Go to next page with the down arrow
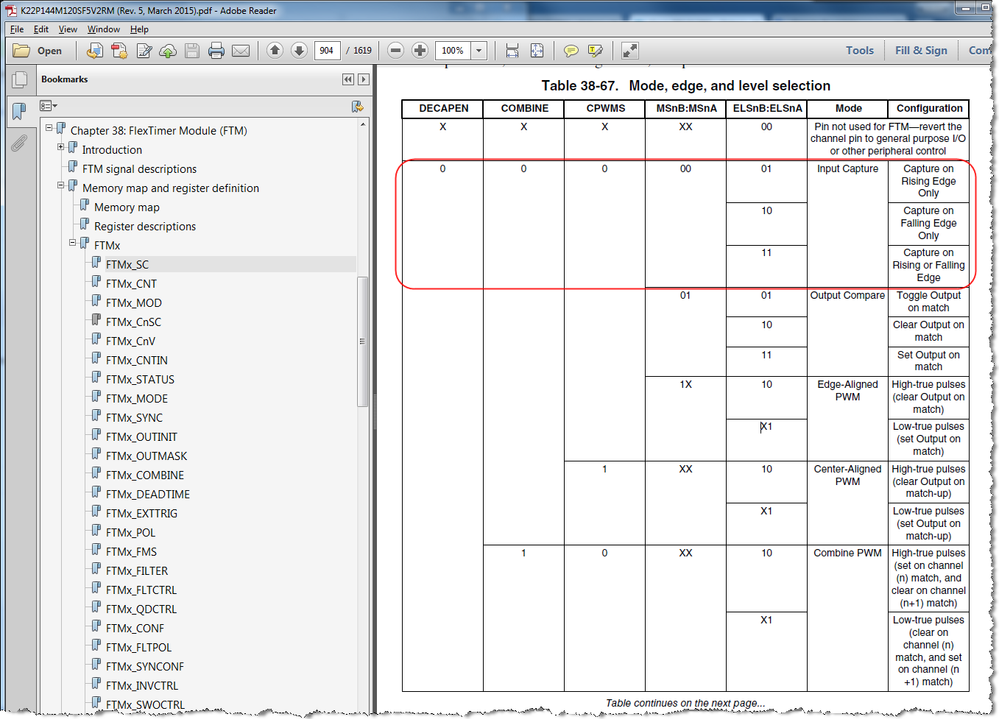 298,50
